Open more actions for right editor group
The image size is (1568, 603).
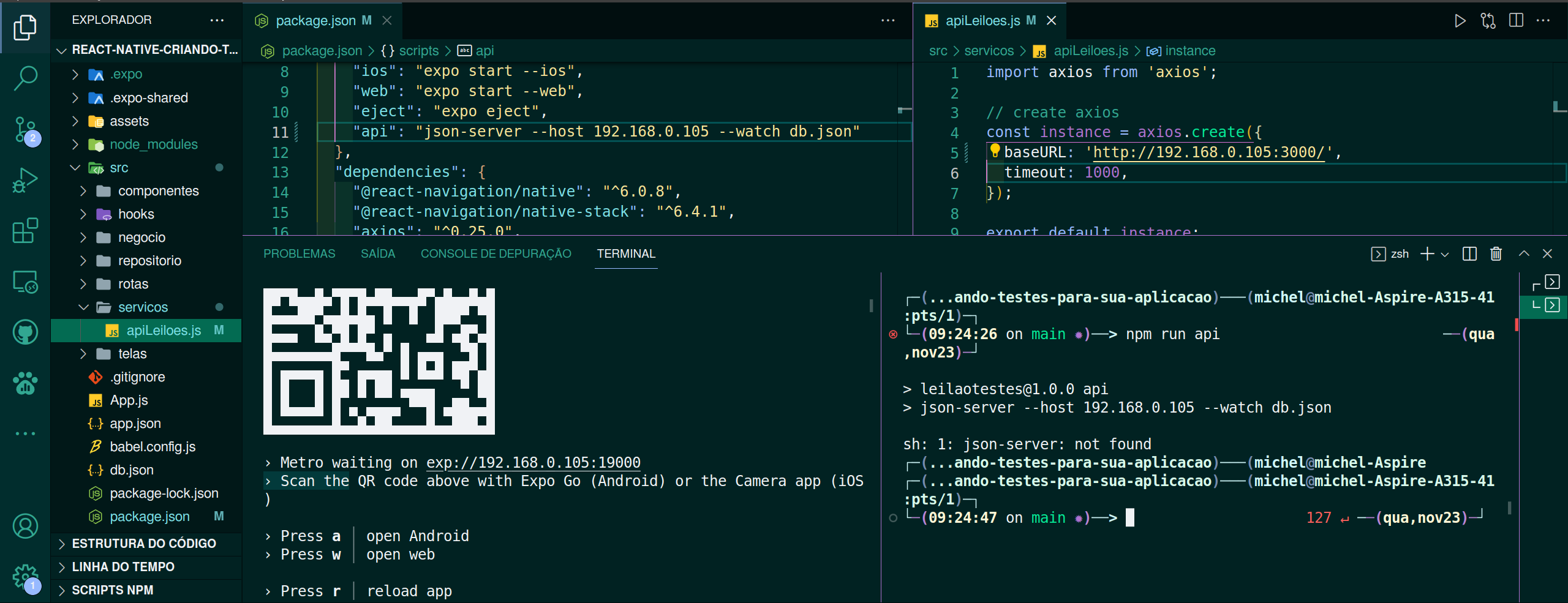click(x=1543, y=21)
